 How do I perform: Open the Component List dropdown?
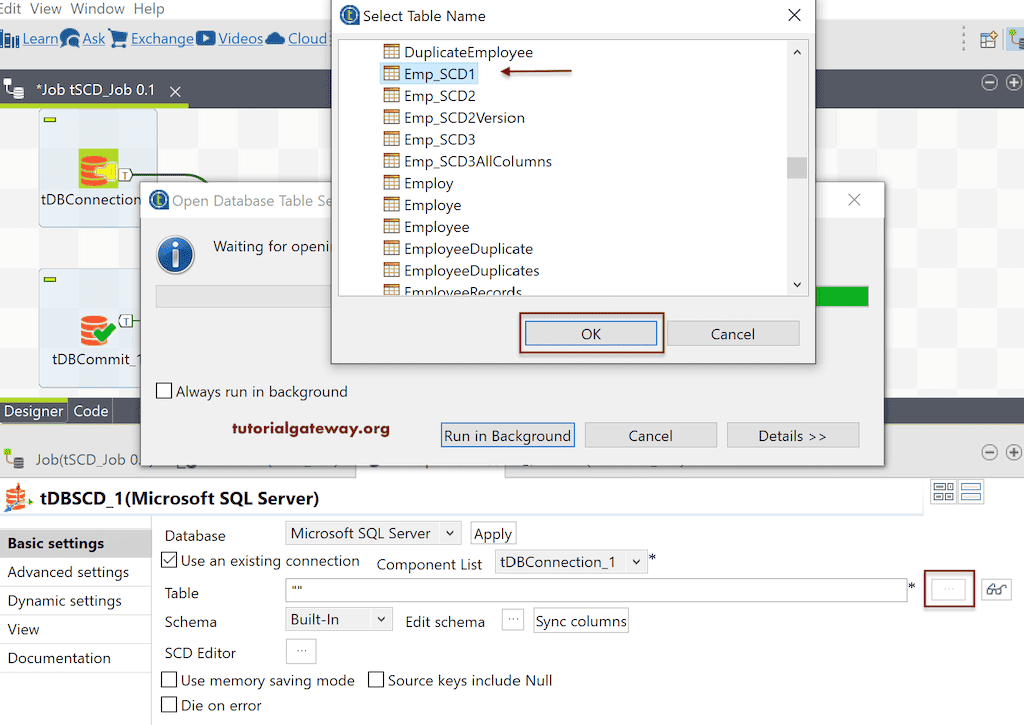click(571, 563)
